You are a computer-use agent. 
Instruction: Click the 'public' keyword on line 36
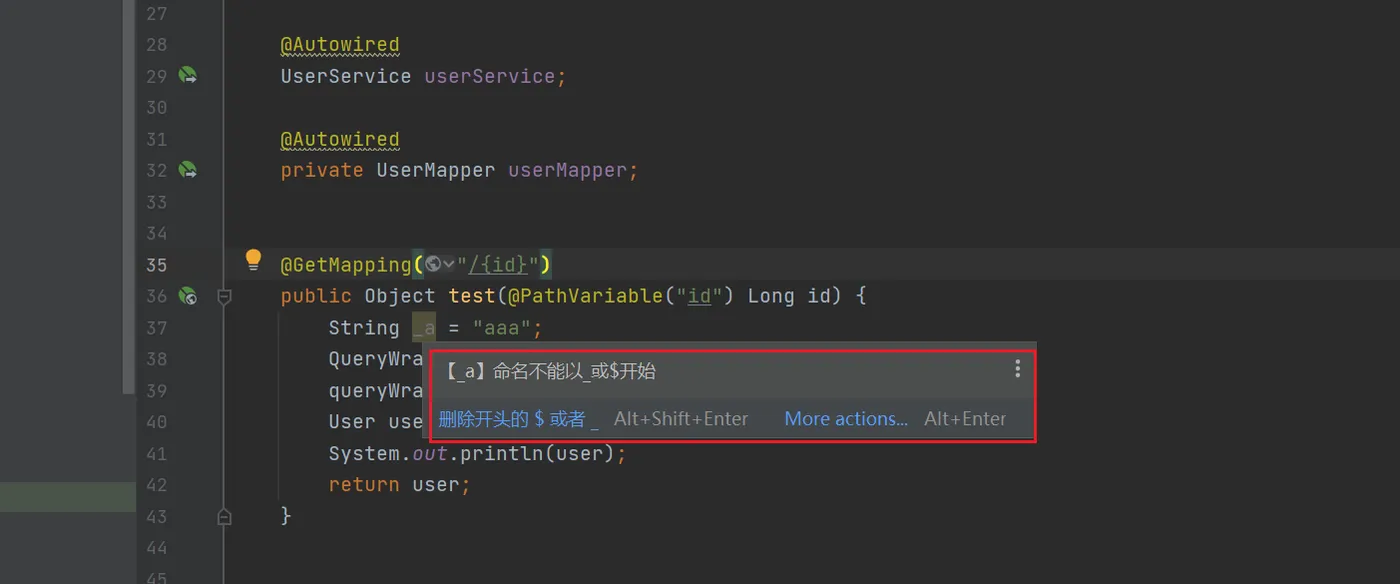(x=316, y=296)
